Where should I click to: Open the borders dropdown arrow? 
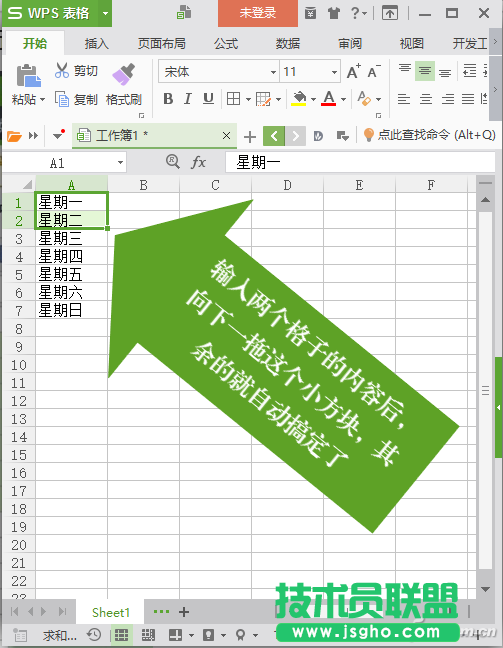(248, 99)
